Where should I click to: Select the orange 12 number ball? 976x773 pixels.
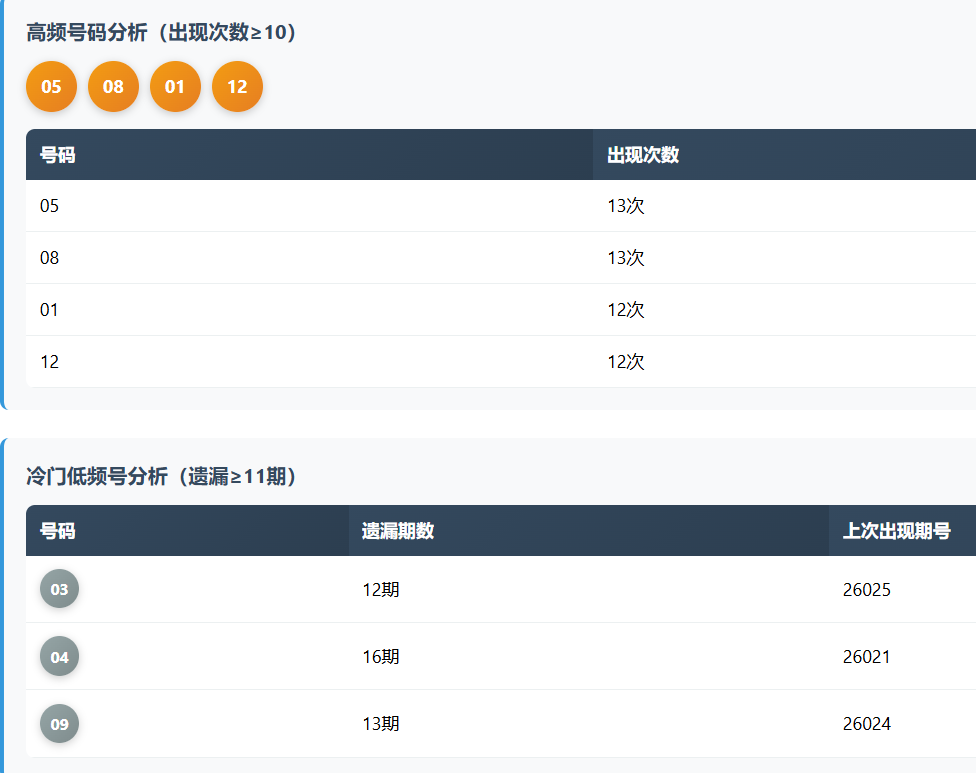[x=237, y=87]
